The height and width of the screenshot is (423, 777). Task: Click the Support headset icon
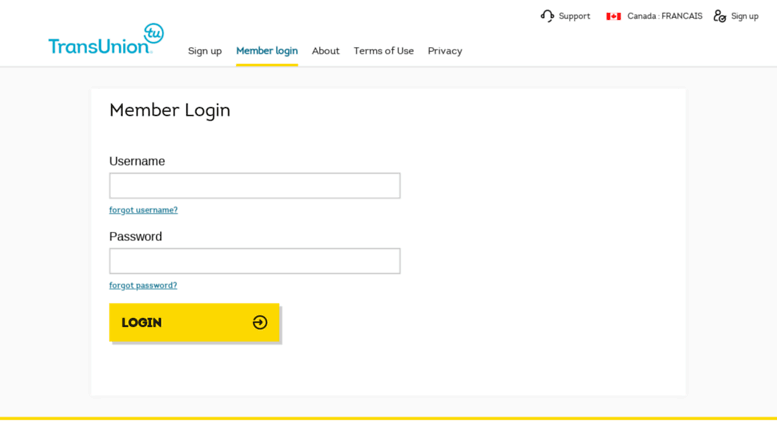pos(547,16)
